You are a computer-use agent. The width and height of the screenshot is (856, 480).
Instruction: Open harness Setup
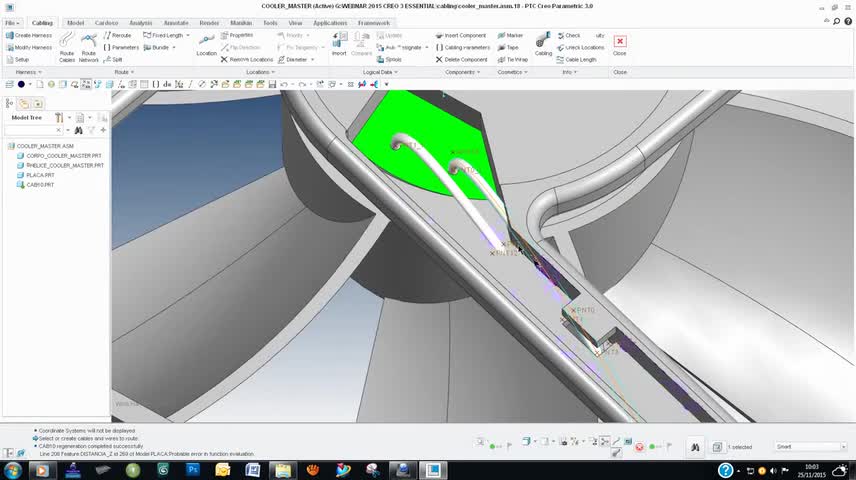click(17, 60)
